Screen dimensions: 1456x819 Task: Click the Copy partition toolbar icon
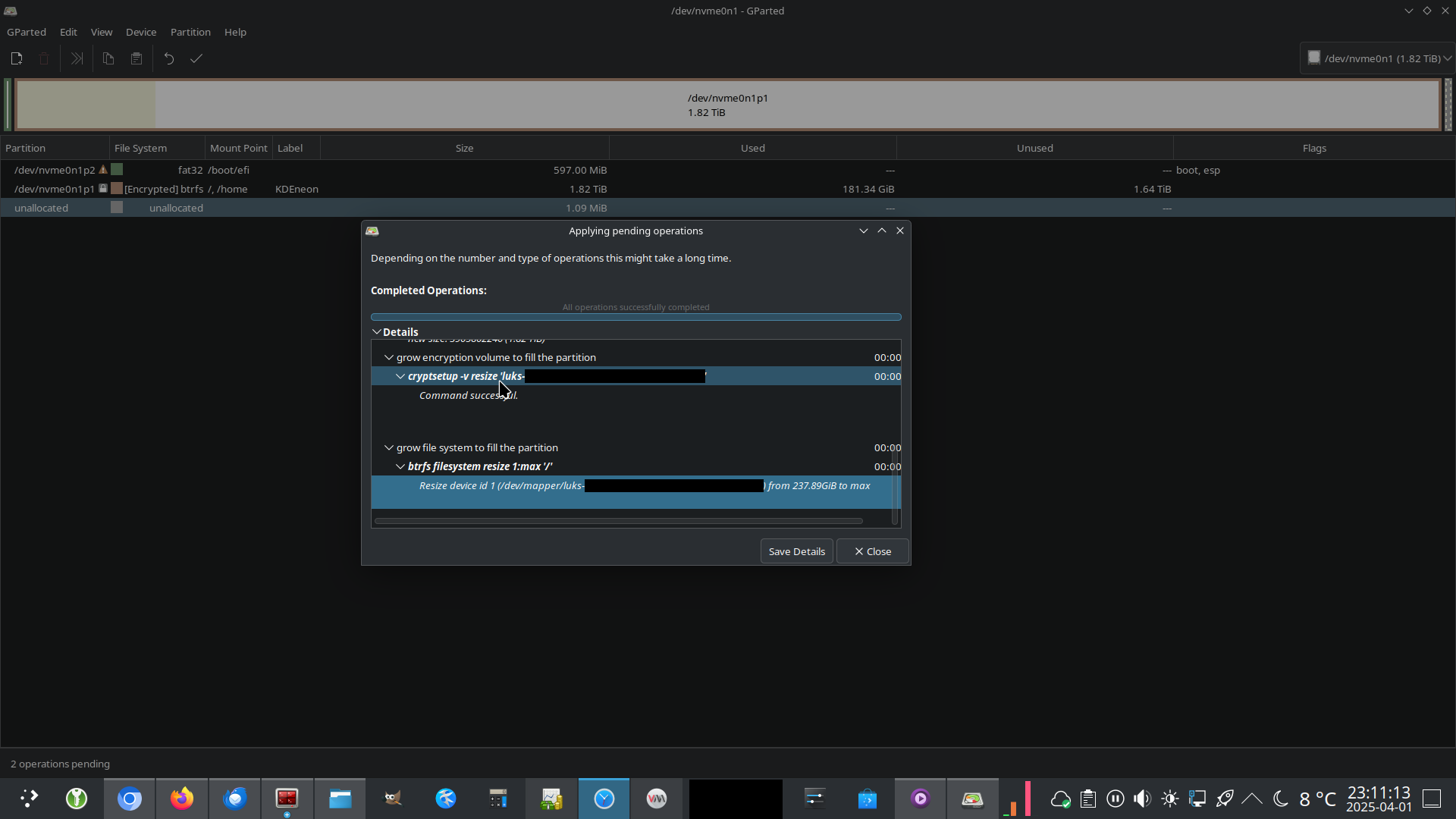[108, 58]
